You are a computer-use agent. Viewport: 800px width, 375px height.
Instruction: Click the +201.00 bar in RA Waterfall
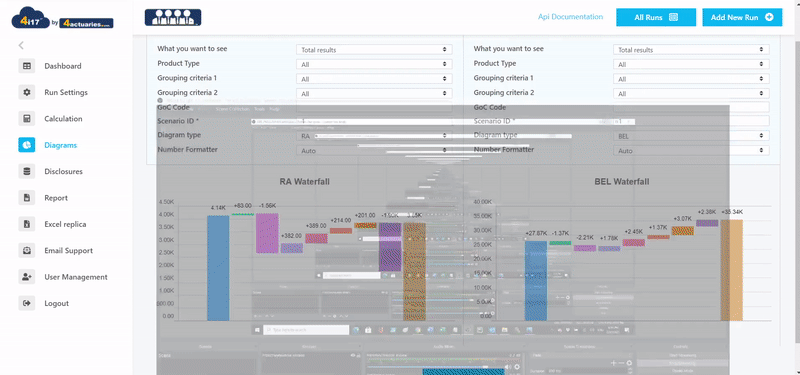[365, 226]
